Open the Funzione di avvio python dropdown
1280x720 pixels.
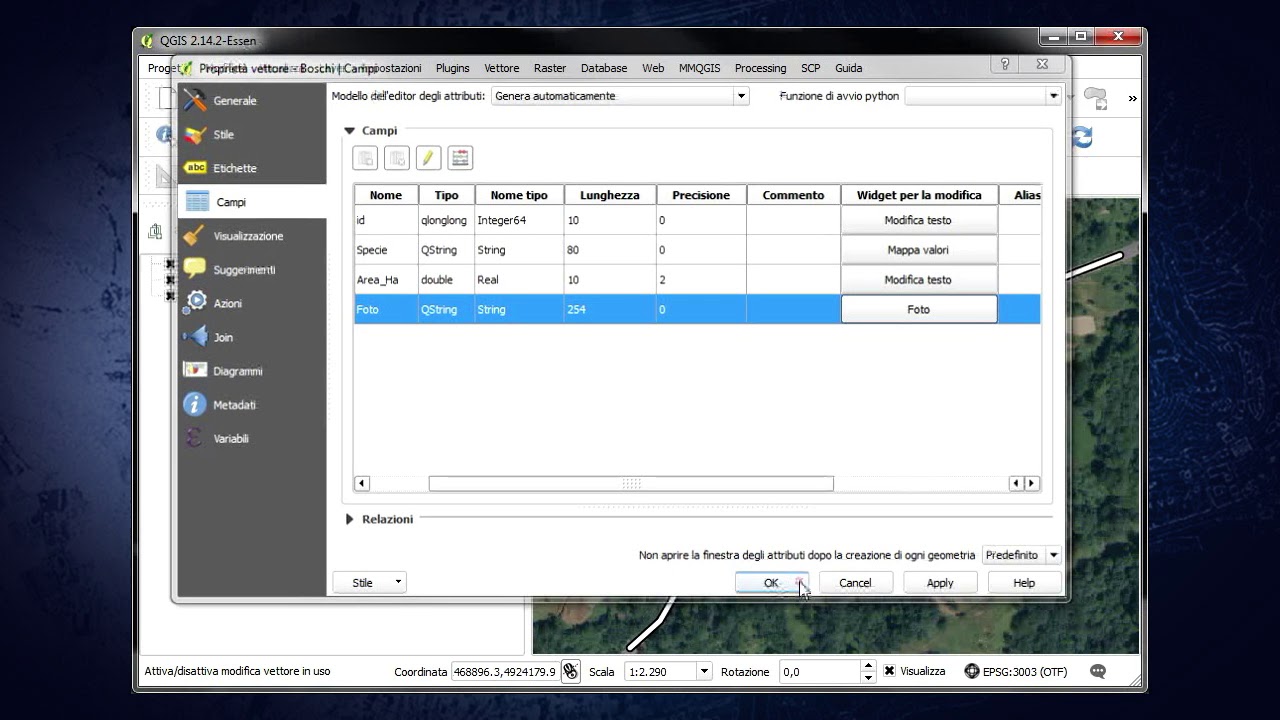pyautogui.click(x=983, y=96)
